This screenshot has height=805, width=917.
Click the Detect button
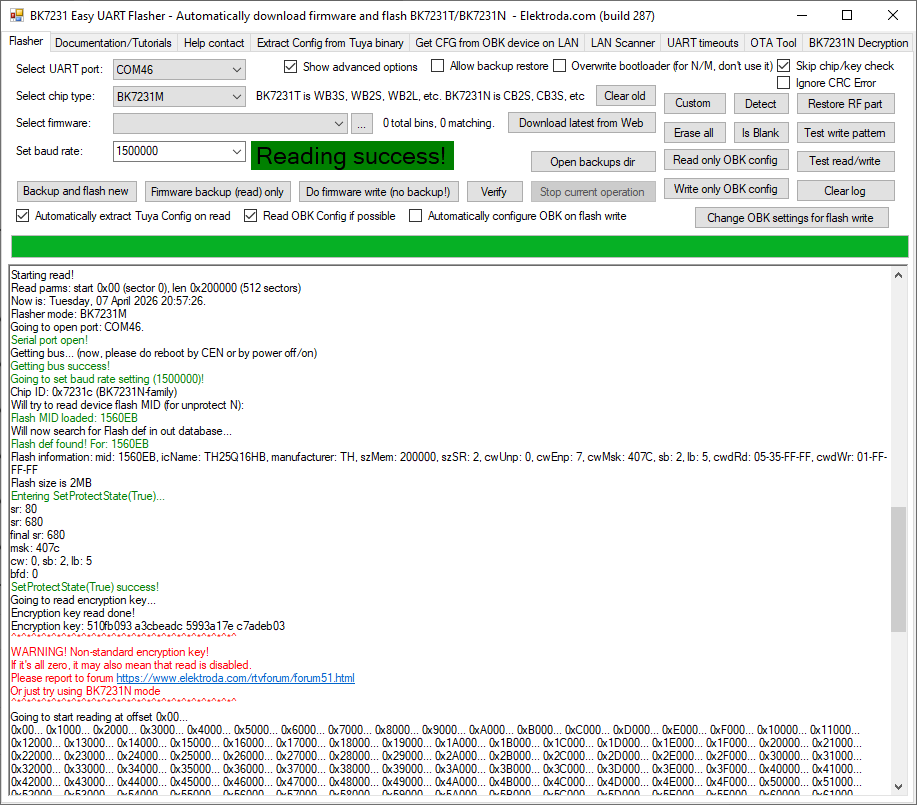(760, 104)
